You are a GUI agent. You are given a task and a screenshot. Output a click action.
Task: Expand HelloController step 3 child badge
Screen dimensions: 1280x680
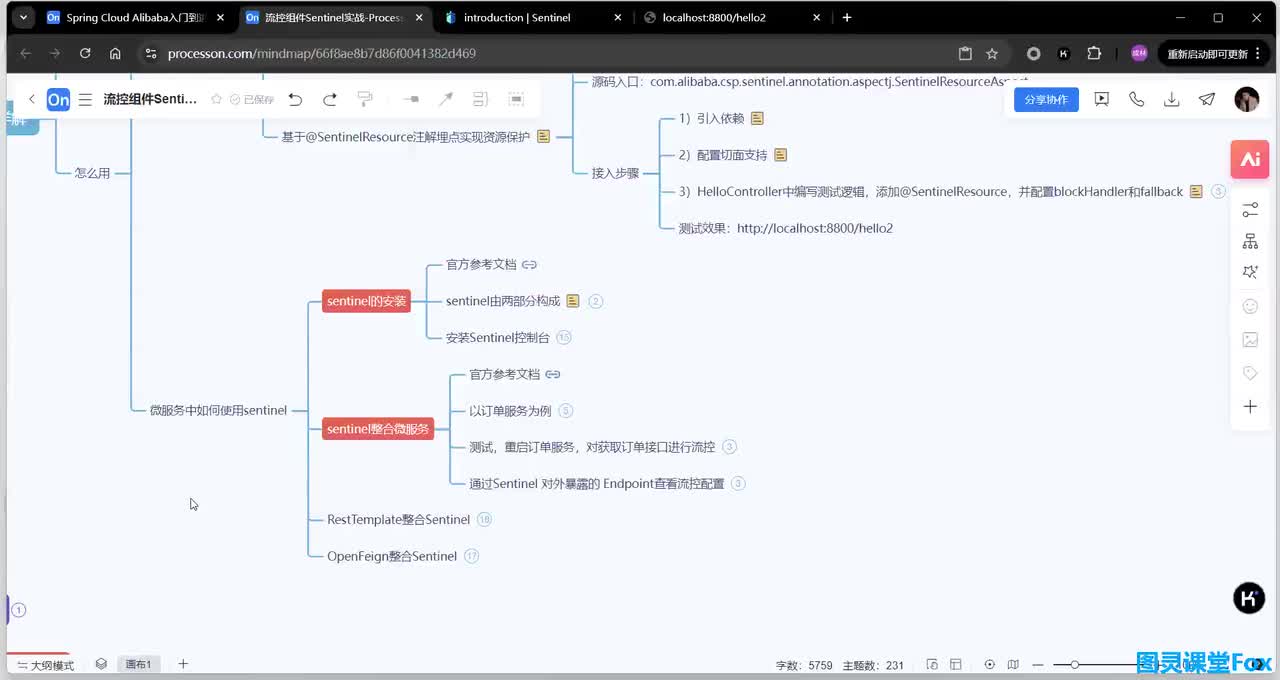point(1218,192)
